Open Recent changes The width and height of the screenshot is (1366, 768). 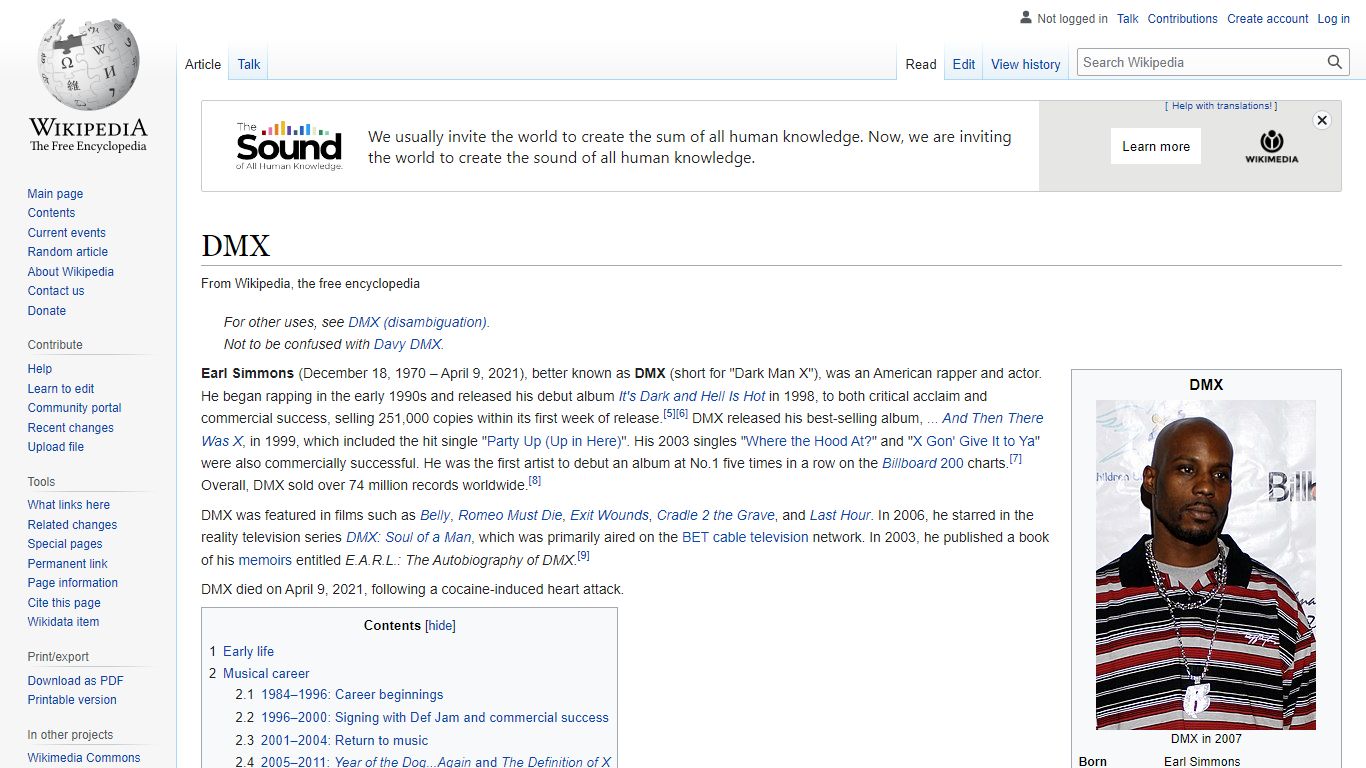tap(70, 428)
